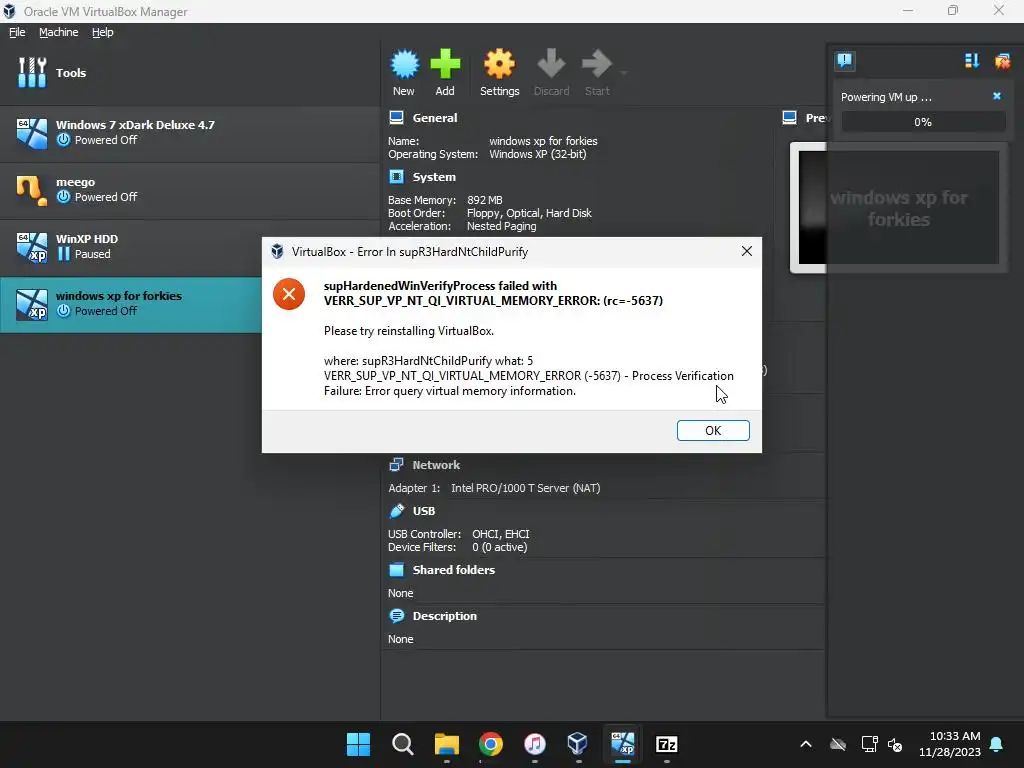Viewport: 1024px width, 768px height.
Task: Open the File menu
Action: coord(17,32)
